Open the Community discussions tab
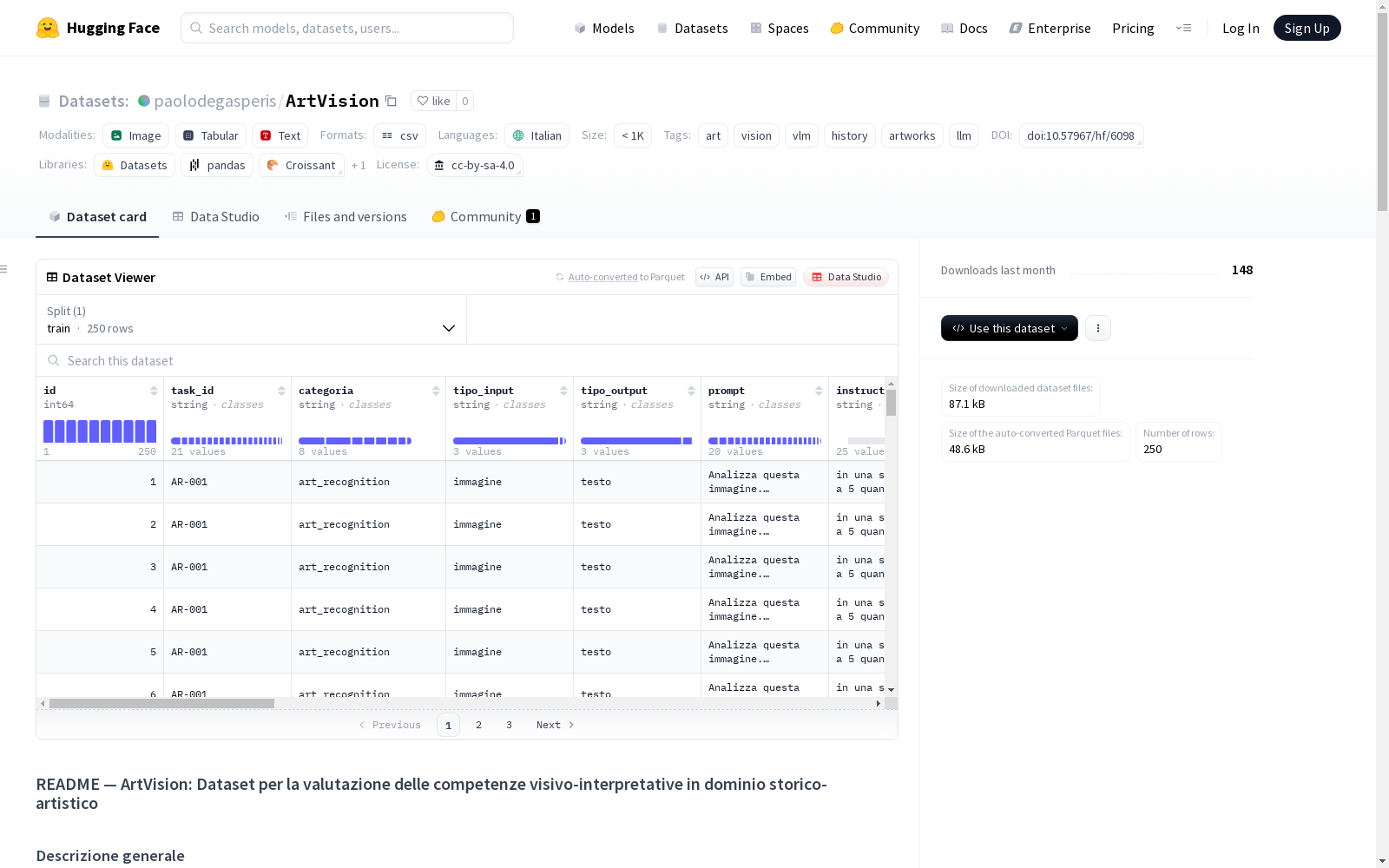 pyautogui.click(x=485, y=217)
